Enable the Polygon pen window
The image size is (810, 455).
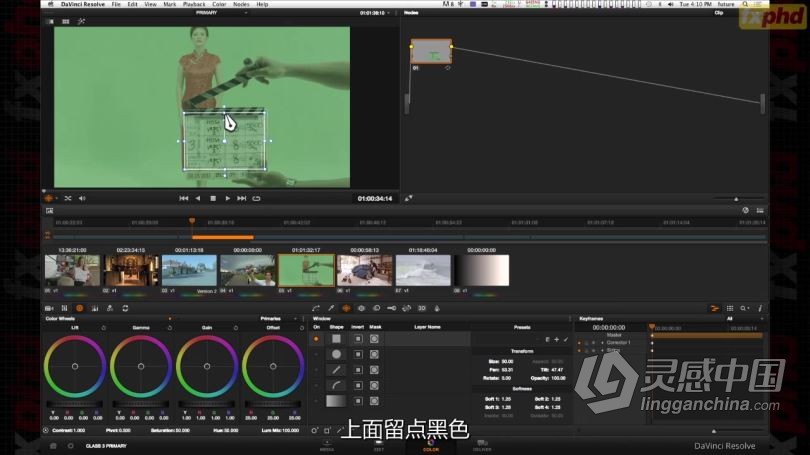[316, 370]
